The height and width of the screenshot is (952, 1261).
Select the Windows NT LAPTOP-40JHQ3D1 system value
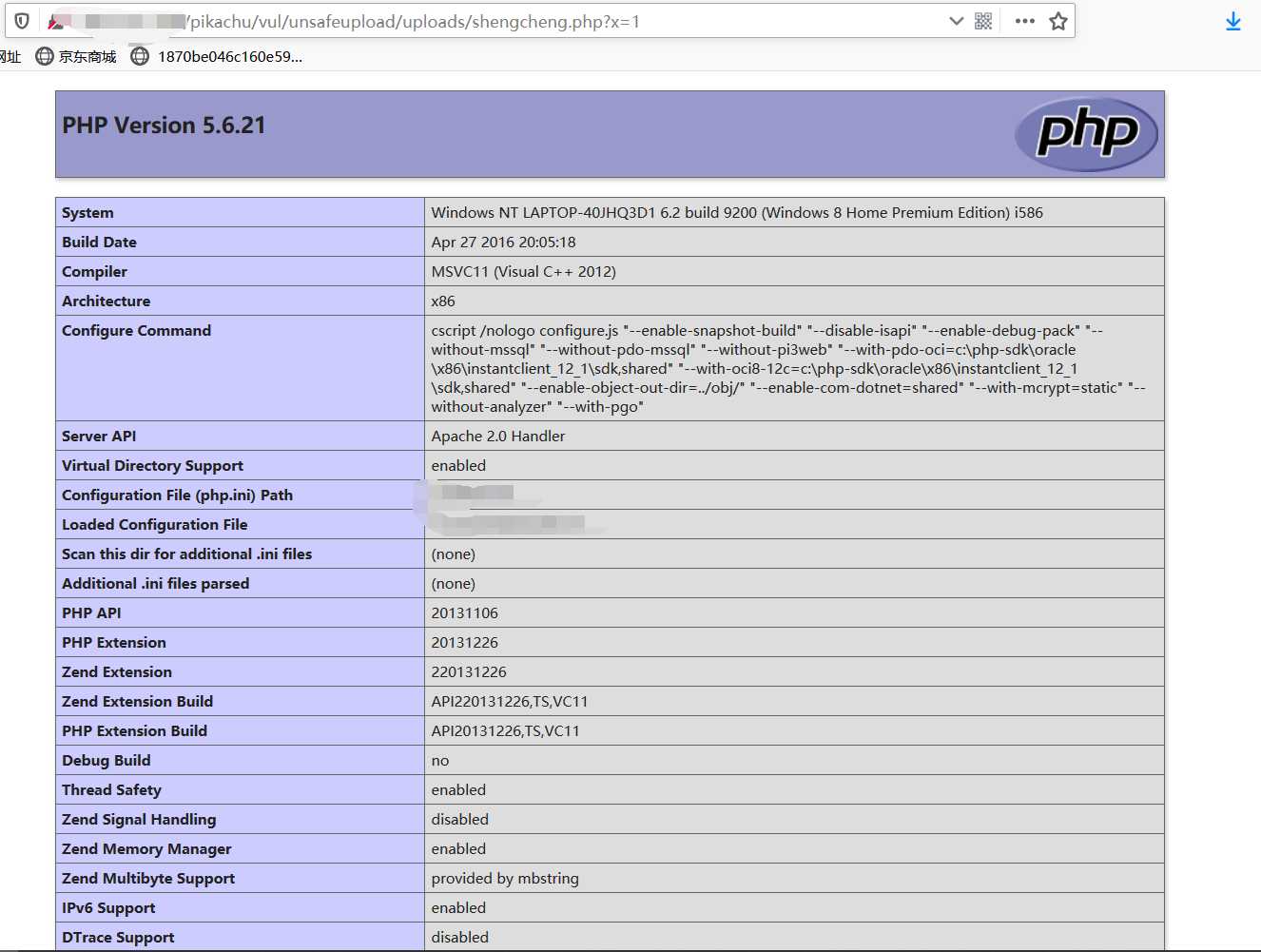(737, 212)
